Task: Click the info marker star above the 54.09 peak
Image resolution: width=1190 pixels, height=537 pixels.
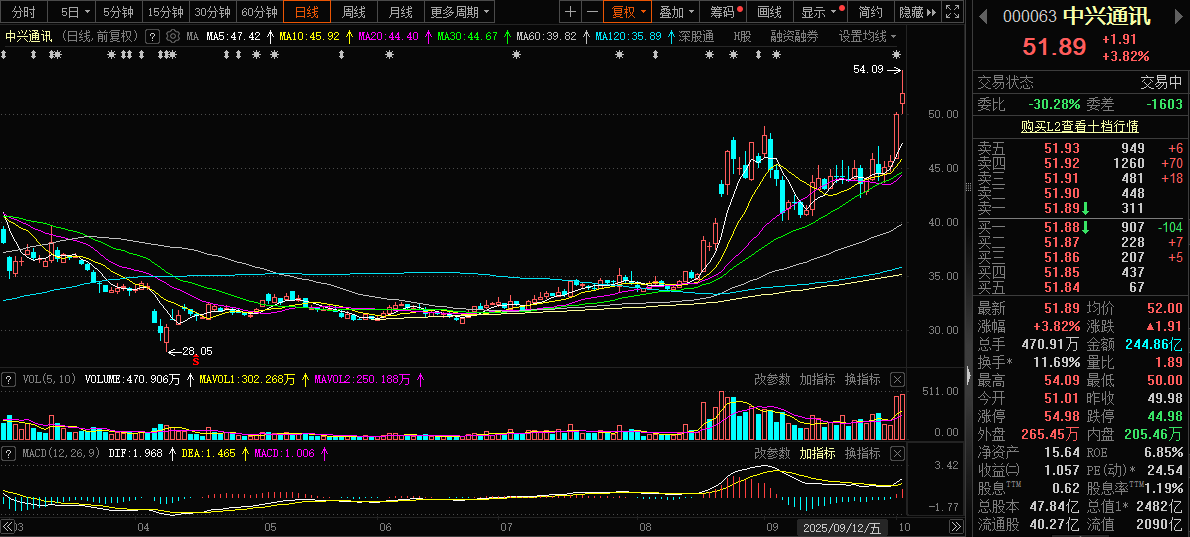Action: 896,54
